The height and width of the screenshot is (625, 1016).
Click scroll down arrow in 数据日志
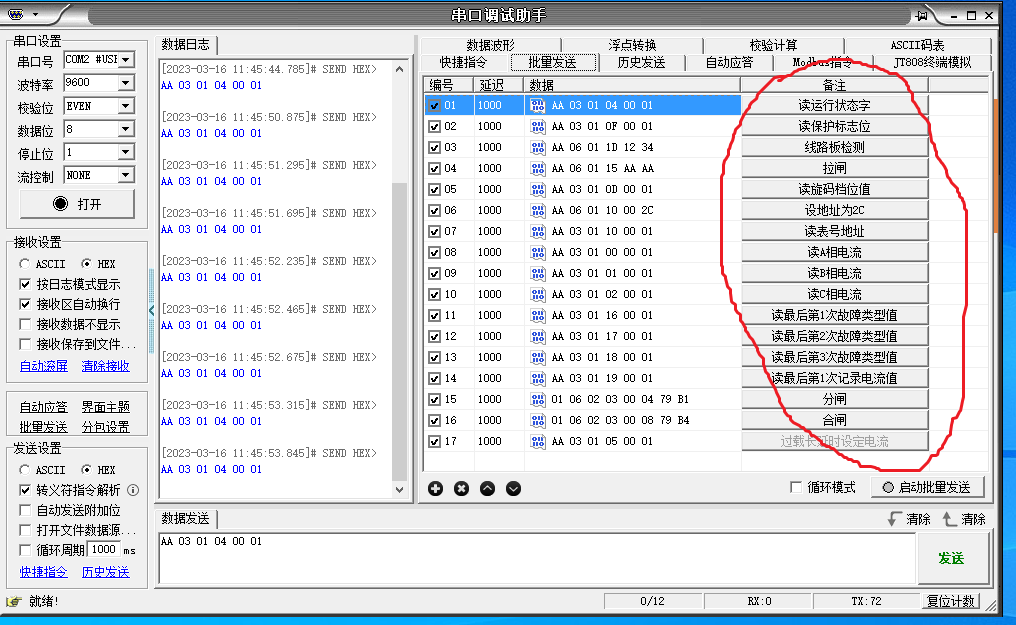coord(400,490)
